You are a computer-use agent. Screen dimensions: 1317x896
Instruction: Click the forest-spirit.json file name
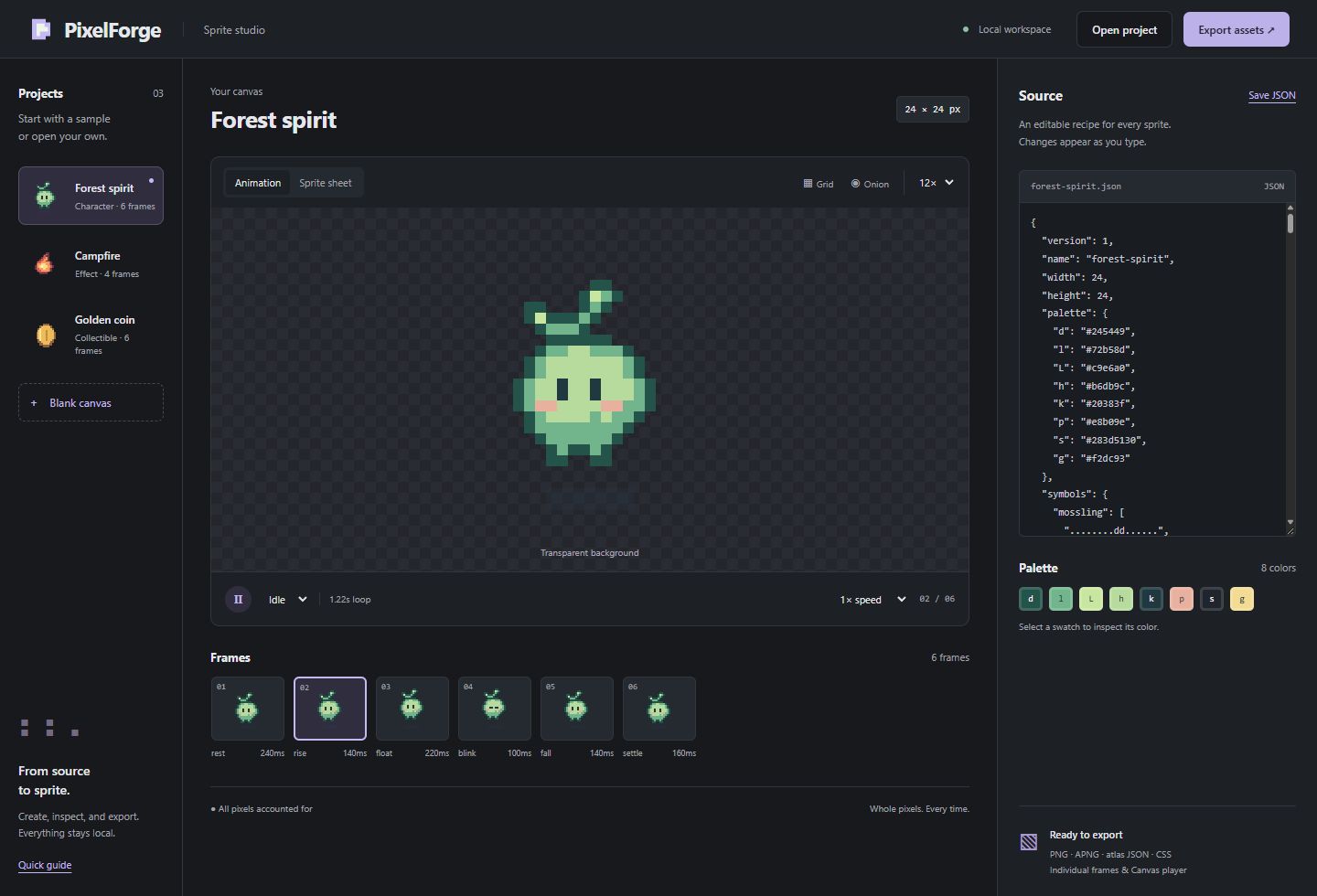point(1076,187)
